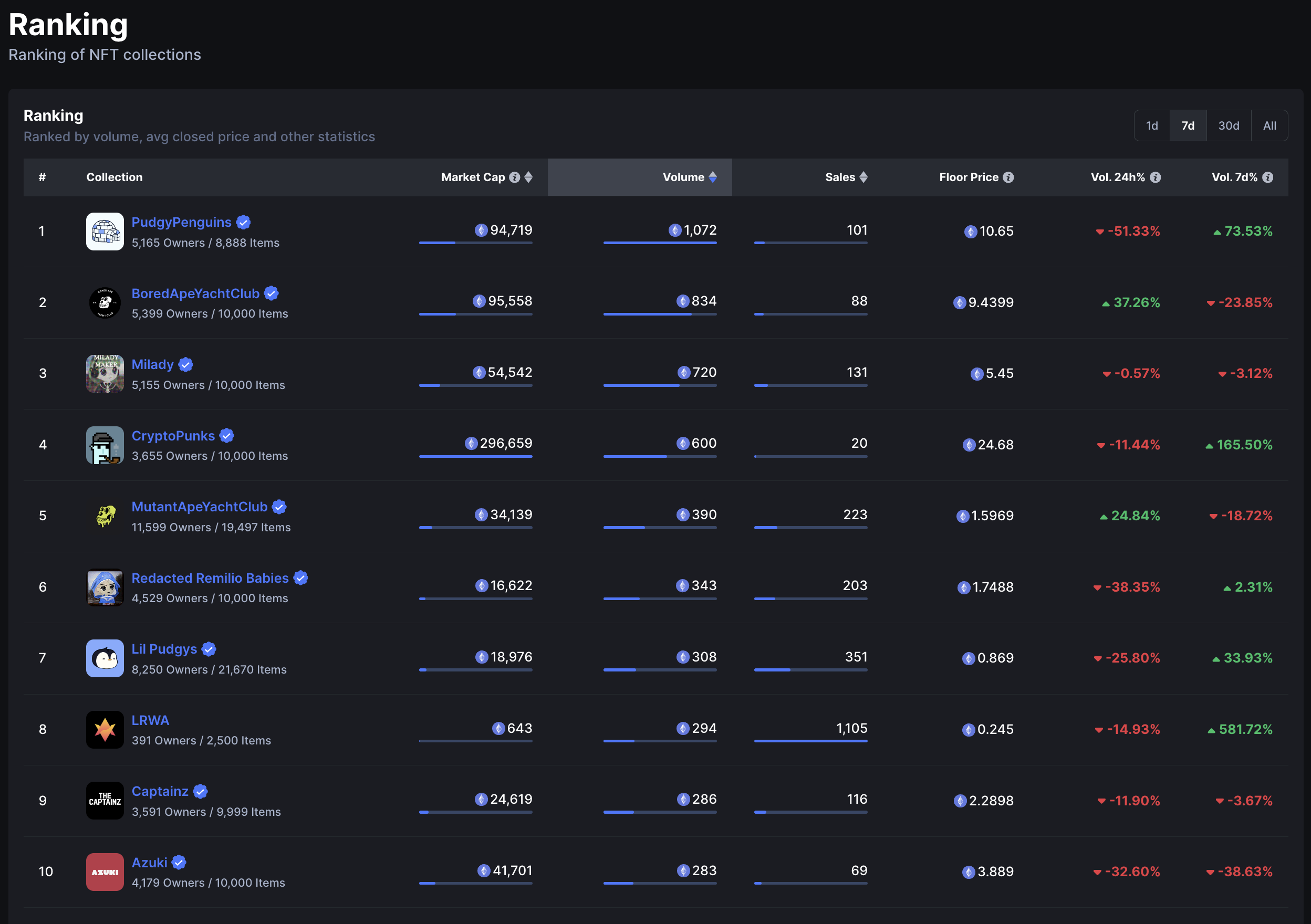Click CryptoPunks market cap progress bar
Screen dimensions: 1311x924
pyautogui.click(x=476, y=457)
